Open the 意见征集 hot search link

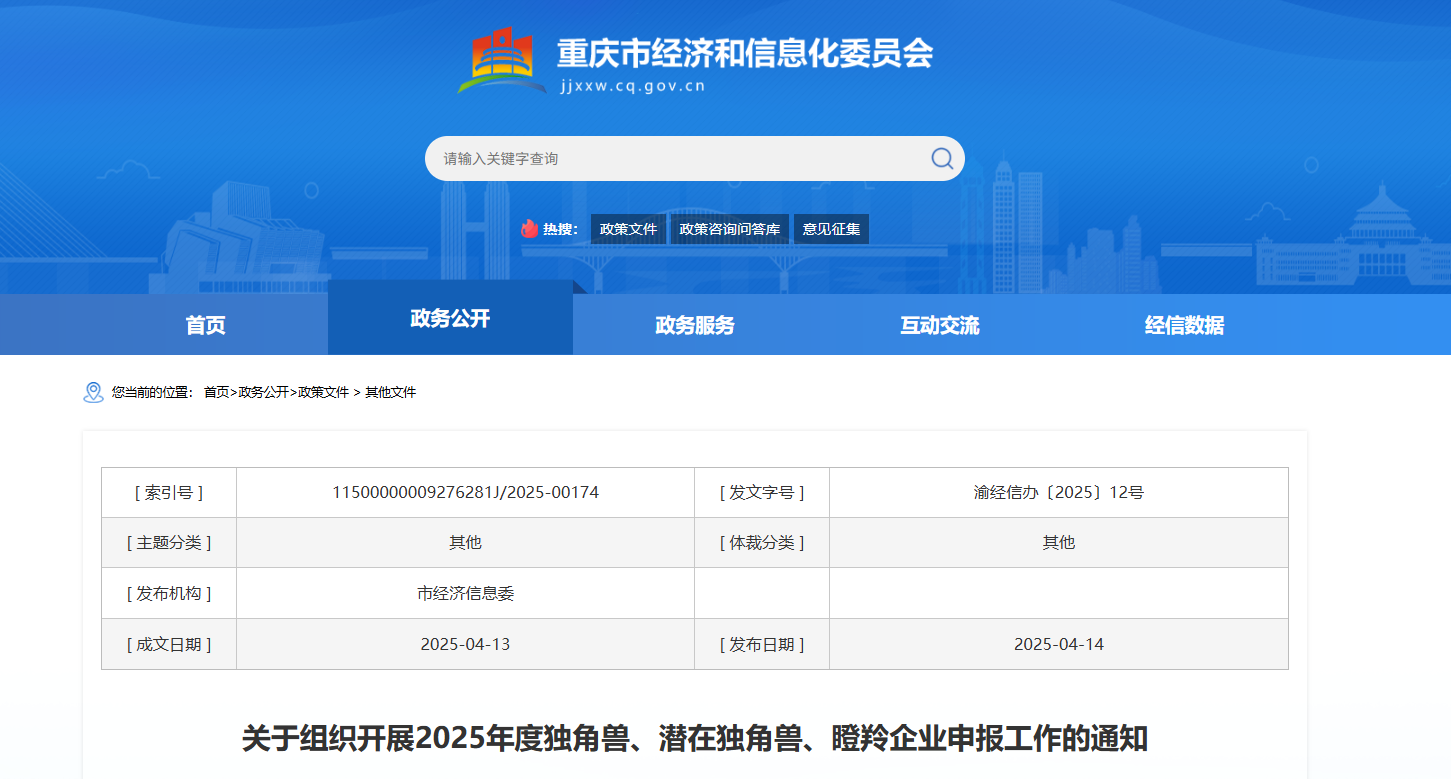(831, 229)
